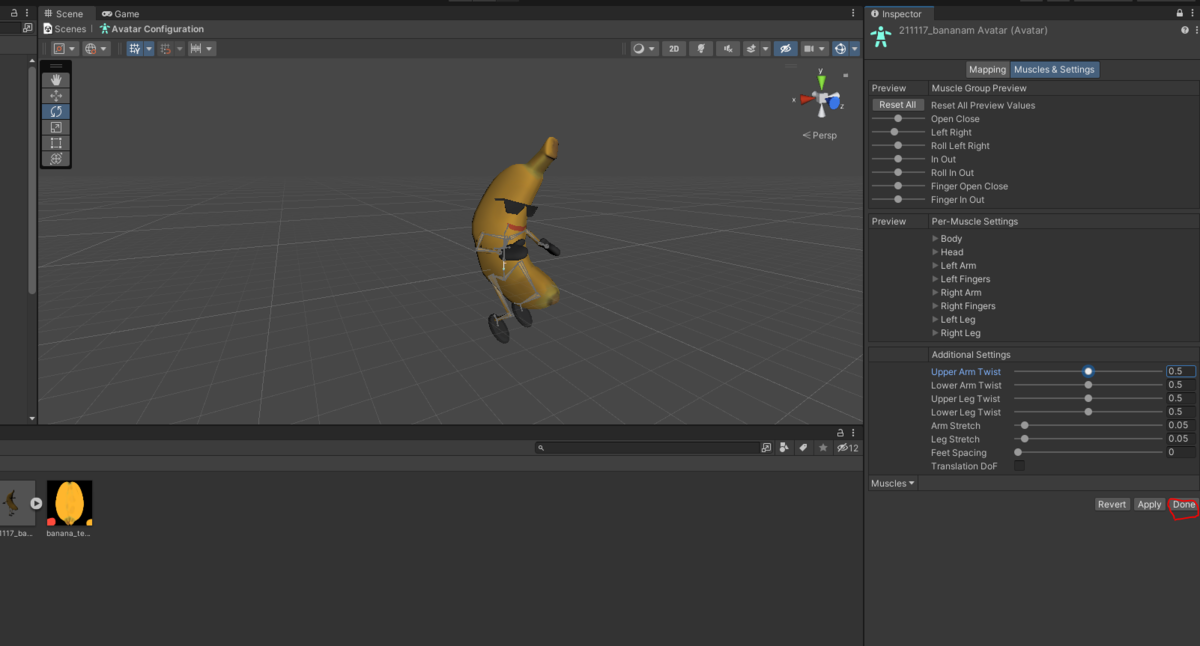The width and height of the screenshot is (1200, 646).
Task: Click the favorites star icon in Project panel
Action: click(823, 448)
